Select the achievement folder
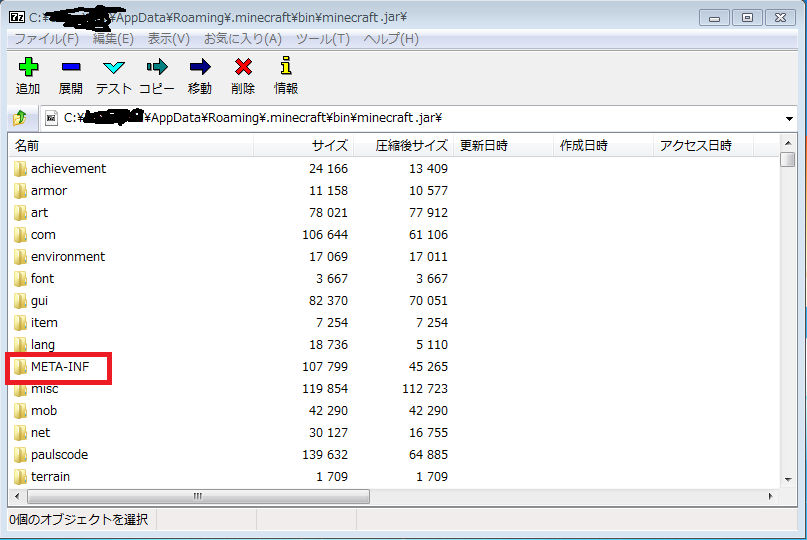Image resolution: width=807 pixels, height=540 pixels. (x=68, y=169)
